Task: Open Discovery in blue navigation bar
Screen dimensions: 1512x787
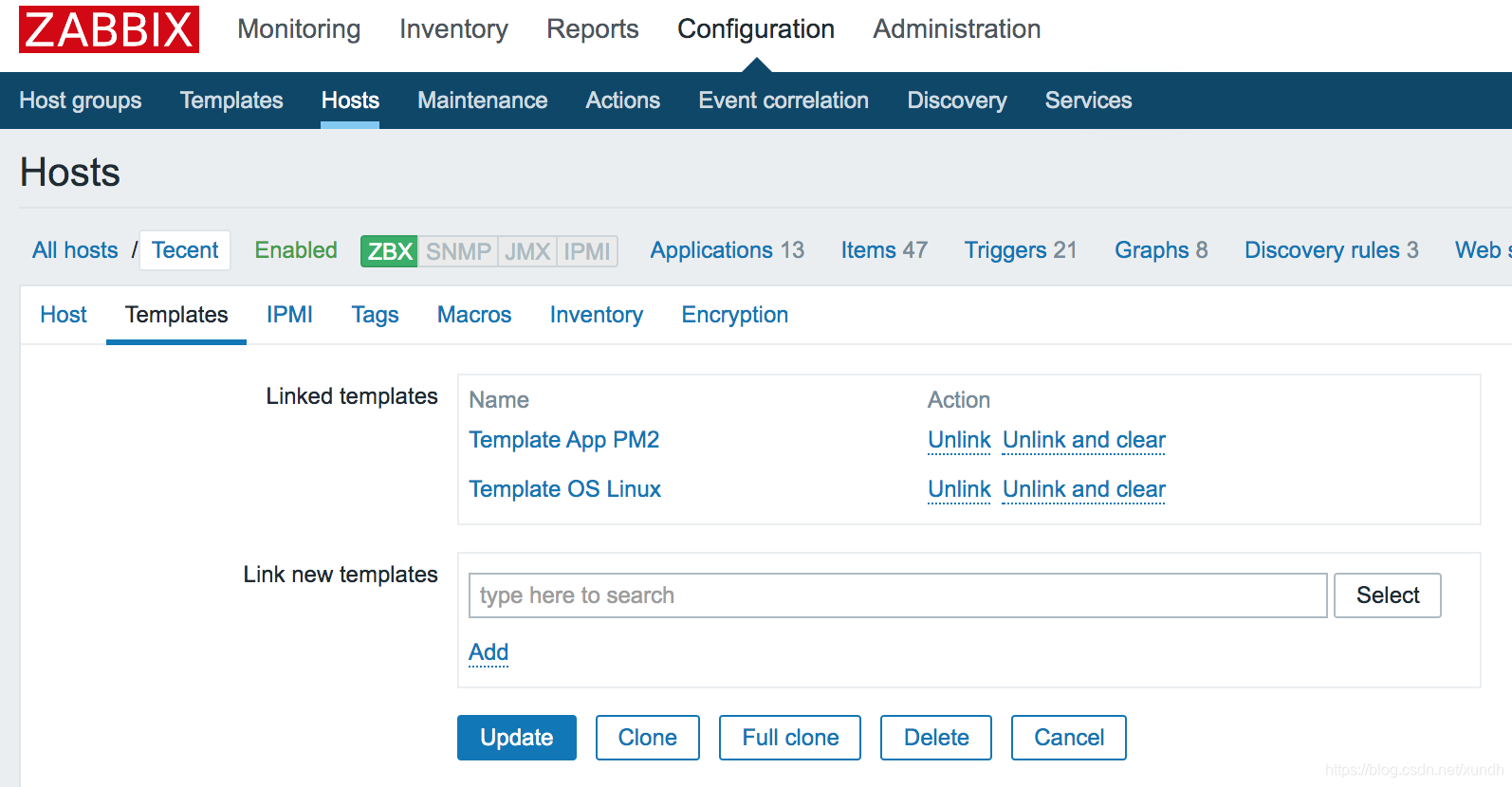Action: coord(957,101)
